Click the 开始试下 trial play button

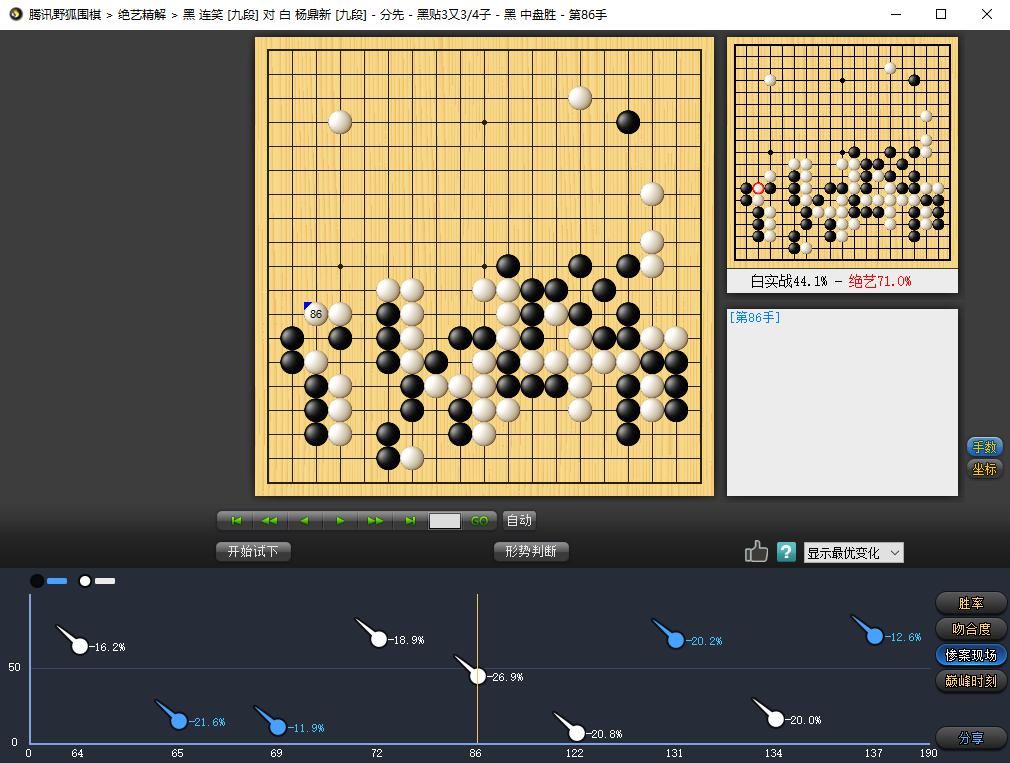click(x=252, y=551)
